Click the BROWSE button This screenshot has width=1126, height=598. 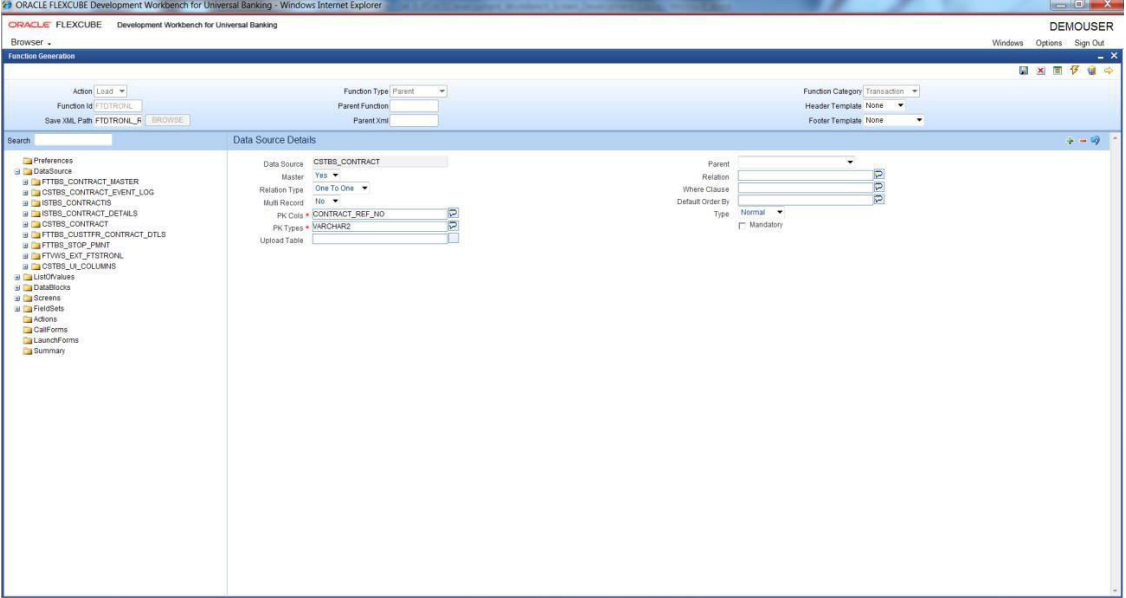(x=167, y=120)
